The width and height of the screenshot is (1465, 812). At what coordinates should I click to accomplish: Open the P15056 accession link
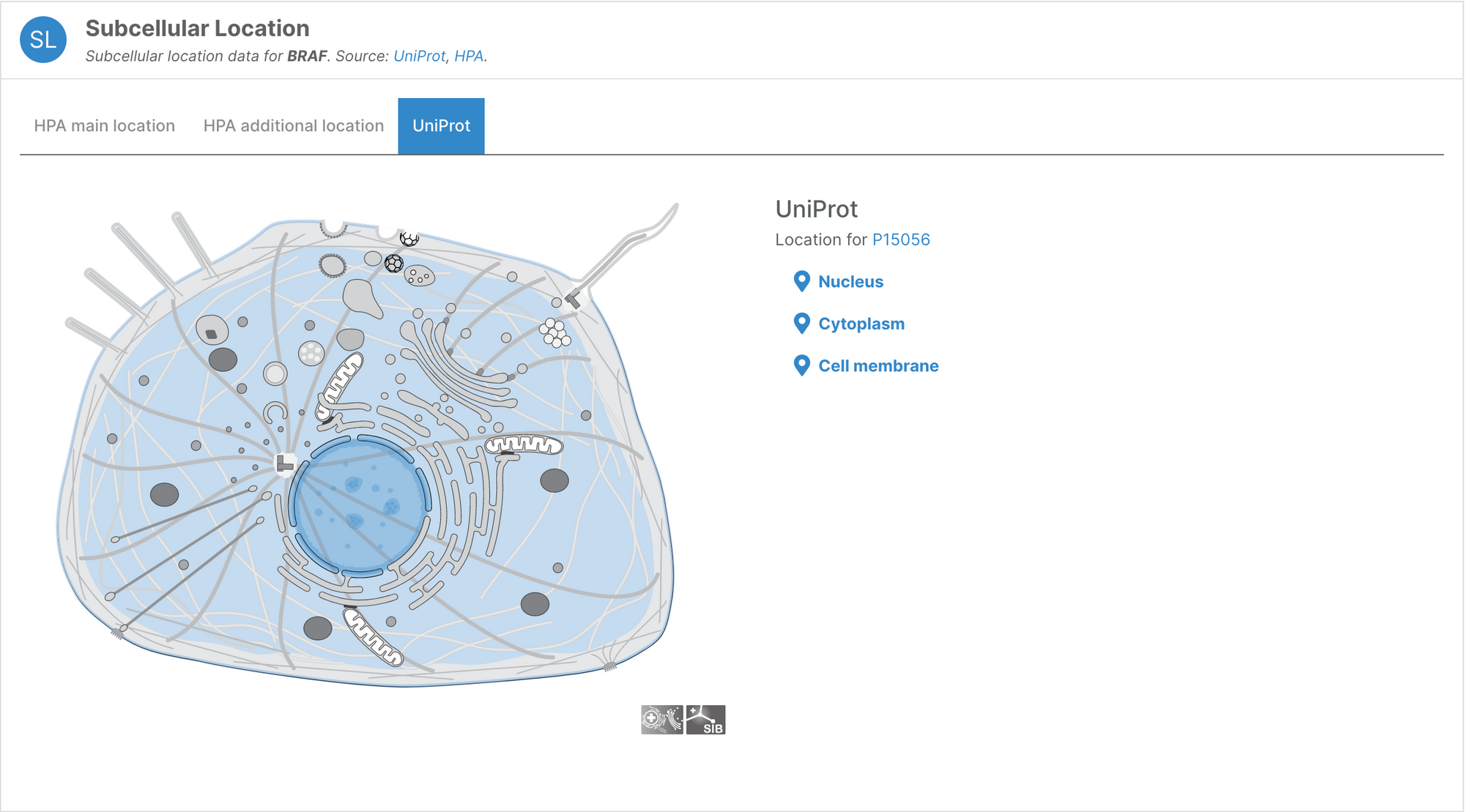(x=900, y=239)
